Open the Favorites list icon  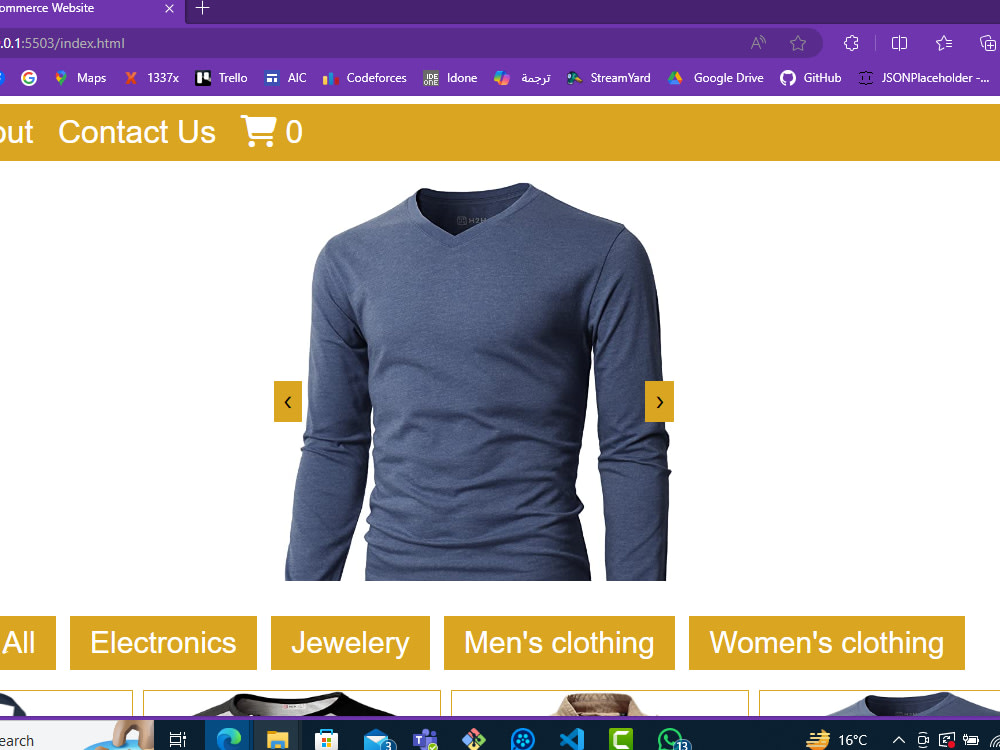[x=944, y=43]
